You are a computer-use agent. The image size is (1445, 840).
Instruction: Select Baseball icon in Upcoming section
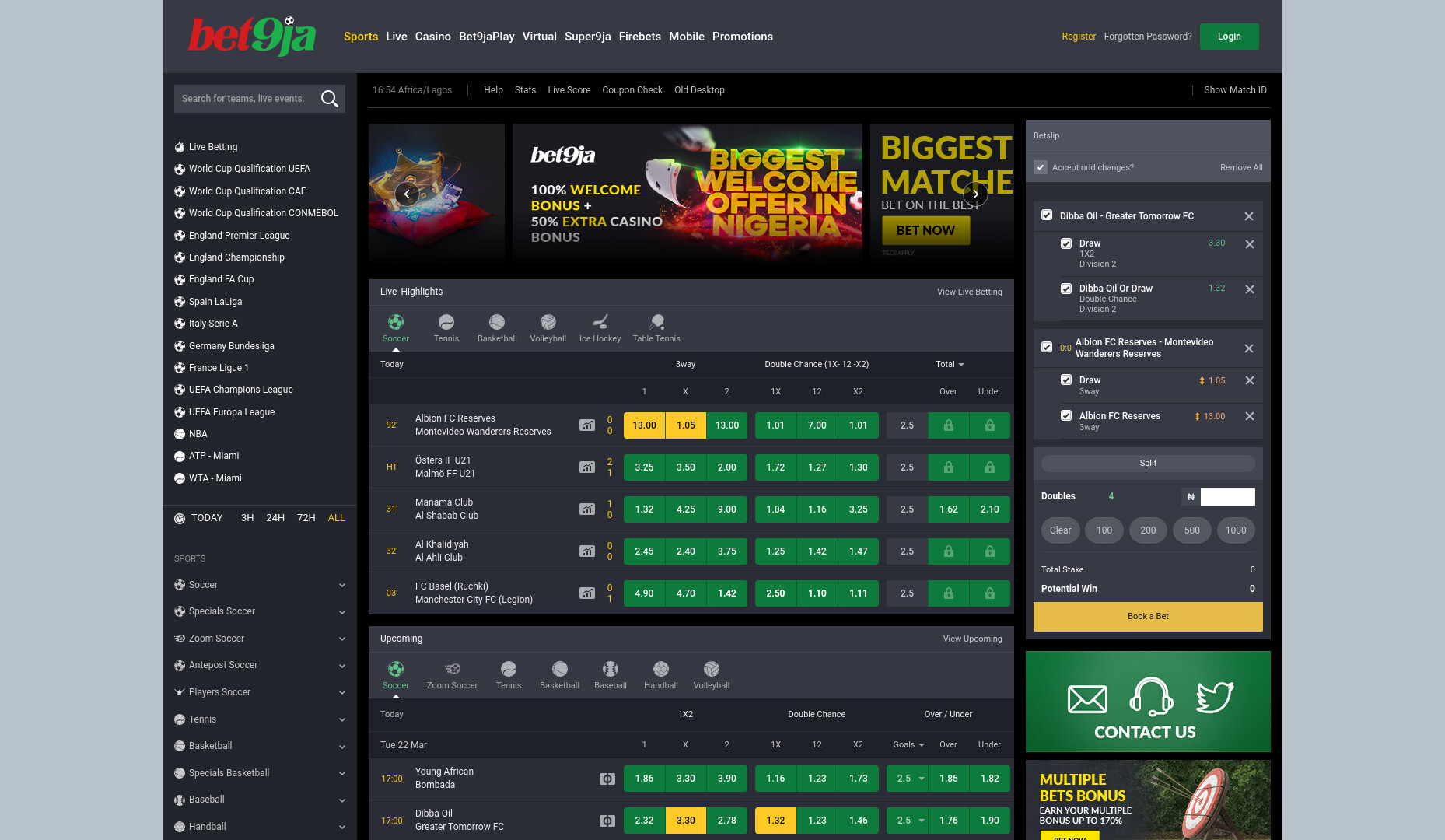[x=611, y=669]
